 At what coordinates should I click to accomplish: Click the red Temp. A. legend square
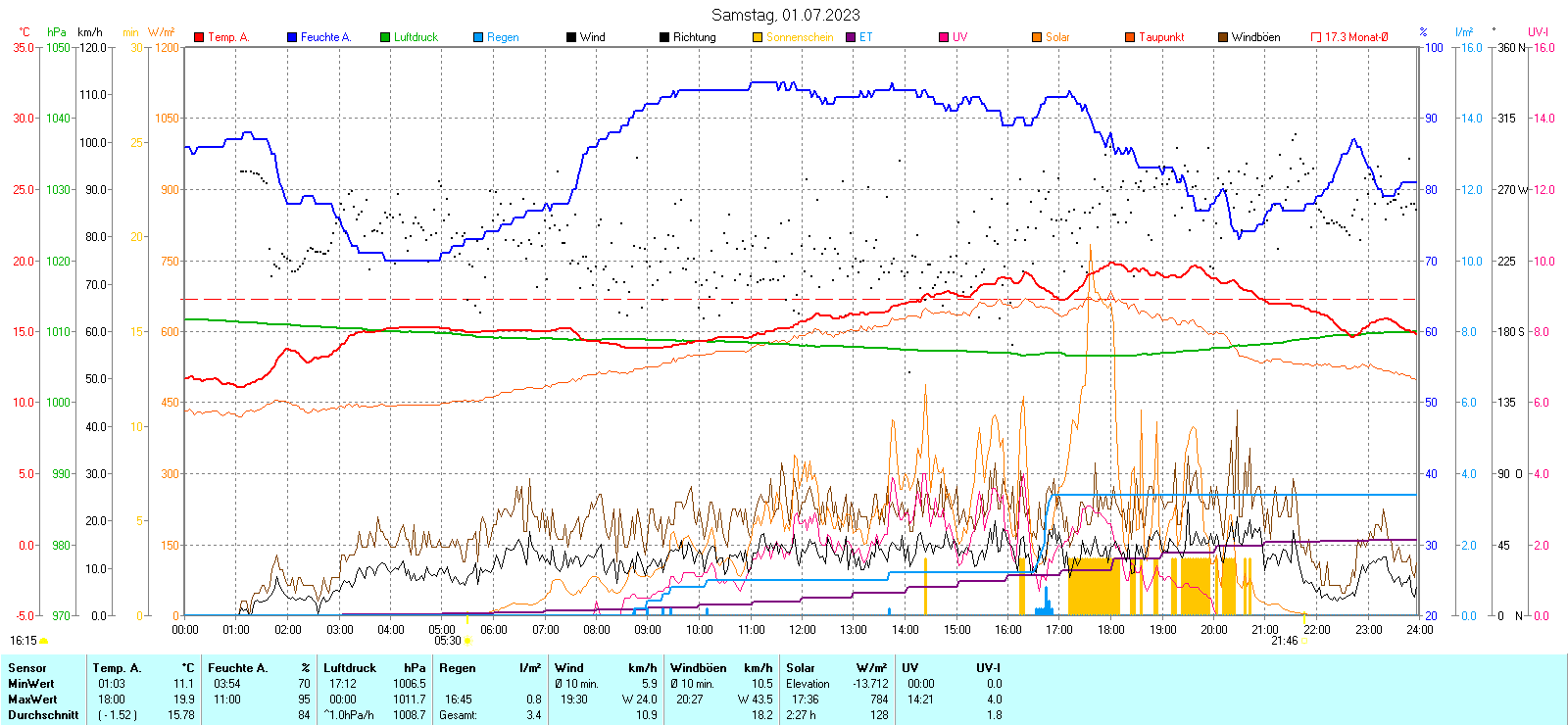(199, 37)
